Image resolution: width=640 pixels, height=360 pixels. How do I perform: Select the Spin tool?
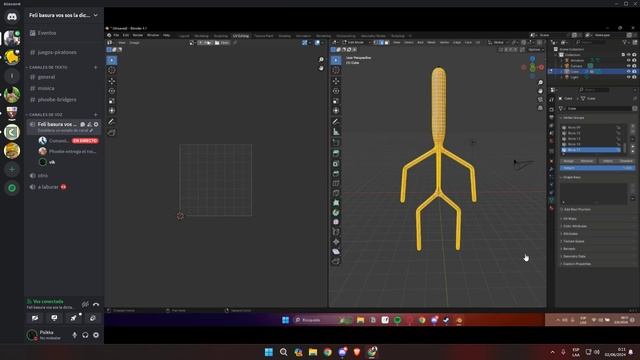336,212
